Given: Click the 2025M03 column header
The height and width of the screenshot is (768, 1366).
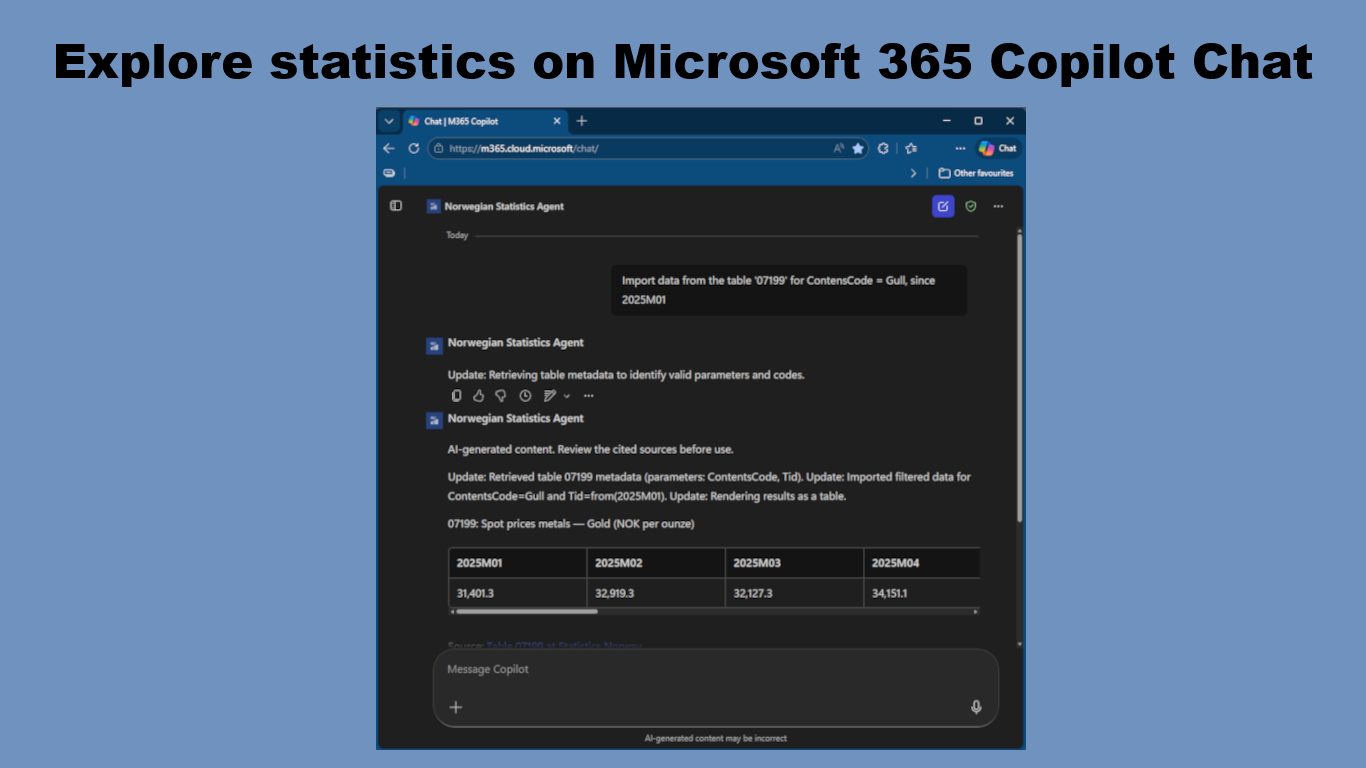Looking at the screenshot, I should tap(794, 563).
